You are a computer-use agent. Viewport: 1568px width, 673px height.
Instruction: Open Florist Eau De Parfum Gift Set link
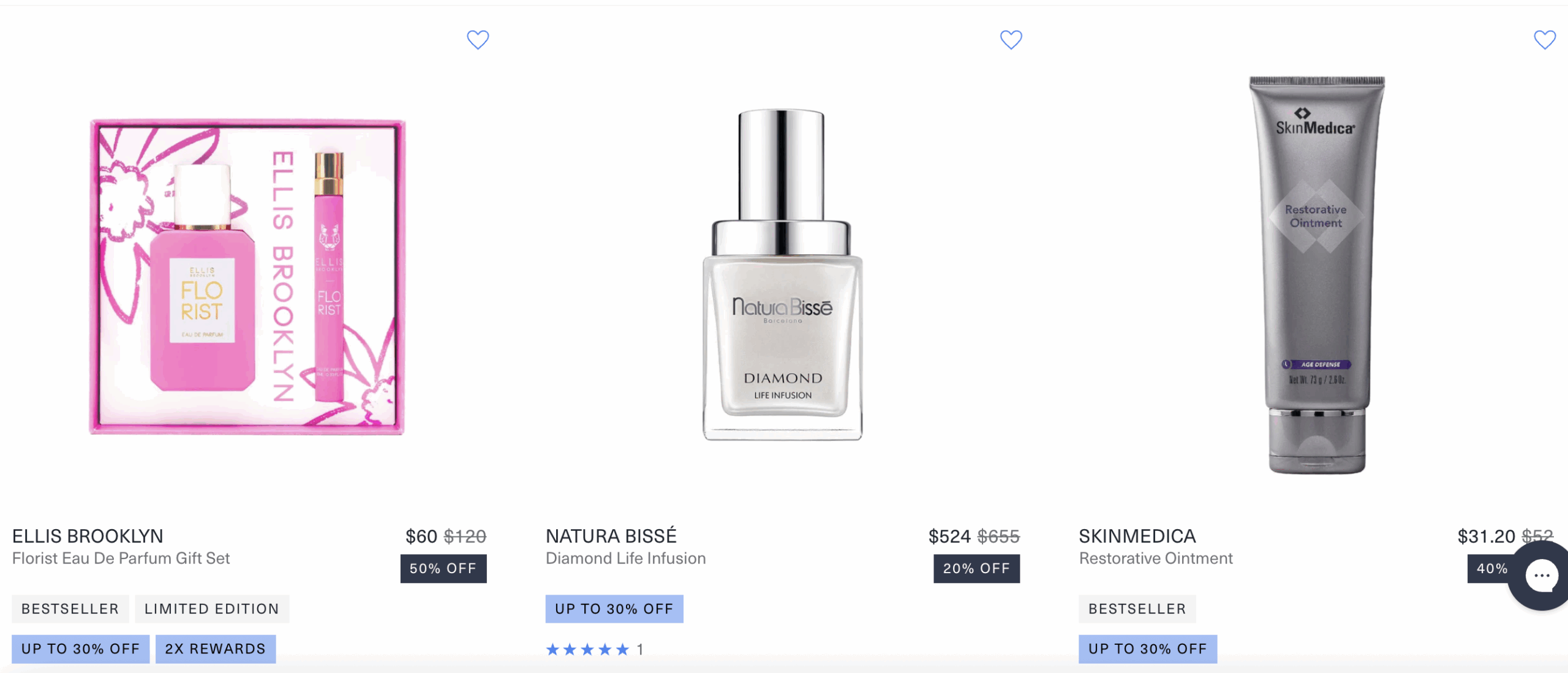(121, 558)
